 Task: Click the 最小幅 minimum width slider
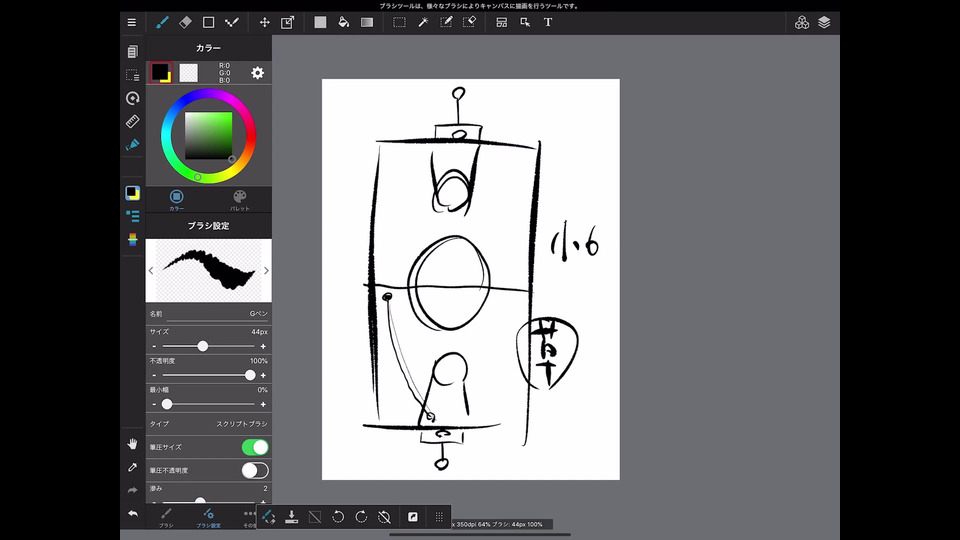pyautogui.click(x=208, y=405)
